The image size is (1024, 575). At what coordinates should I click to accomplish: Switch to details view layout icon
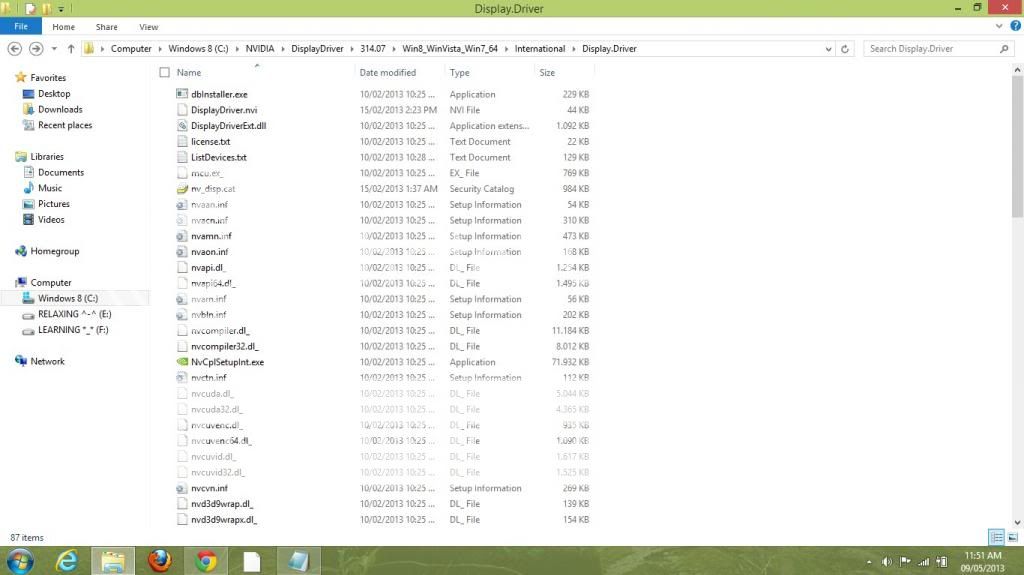997,537
